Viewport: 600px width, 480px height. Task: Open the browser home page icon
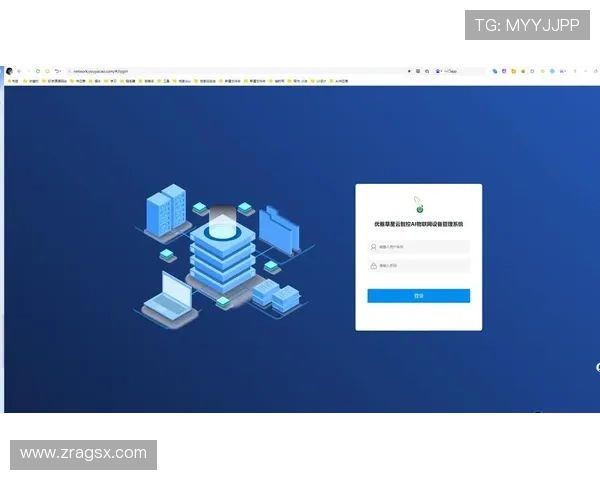click(x=46, y=72)
